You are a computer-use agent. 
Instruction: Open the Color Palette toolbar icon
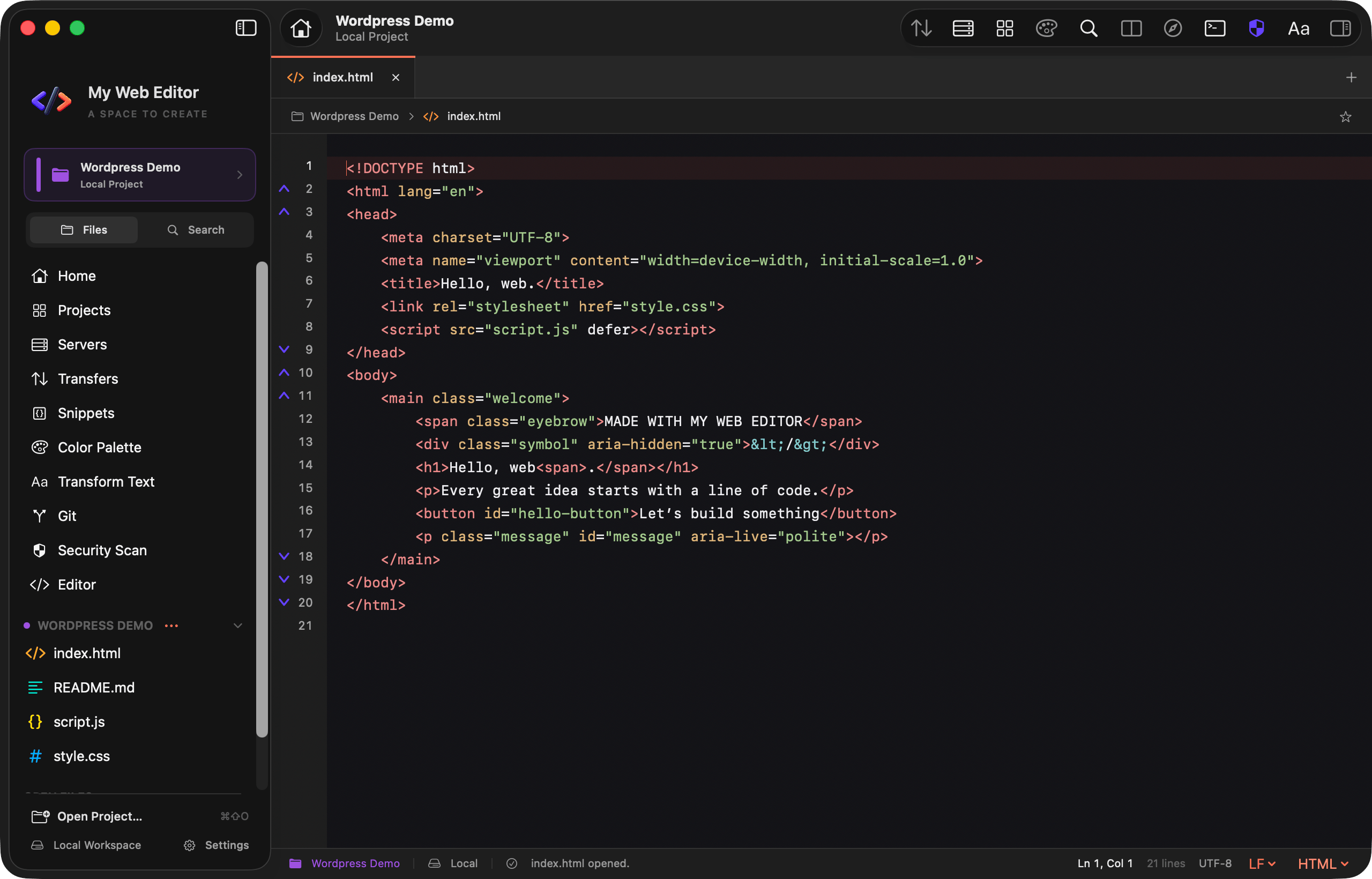coord(1046,28)
